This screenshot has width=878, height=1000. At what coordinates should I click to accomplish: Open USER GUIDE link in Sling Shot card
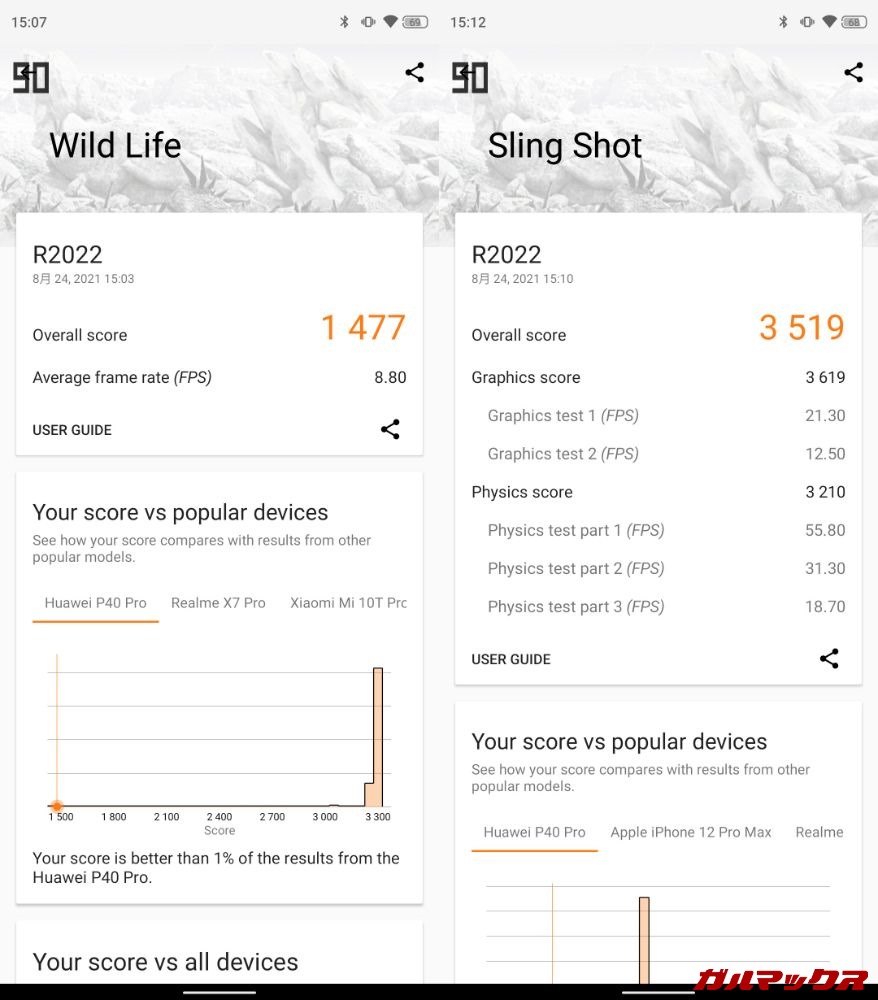tap(511, 659)
